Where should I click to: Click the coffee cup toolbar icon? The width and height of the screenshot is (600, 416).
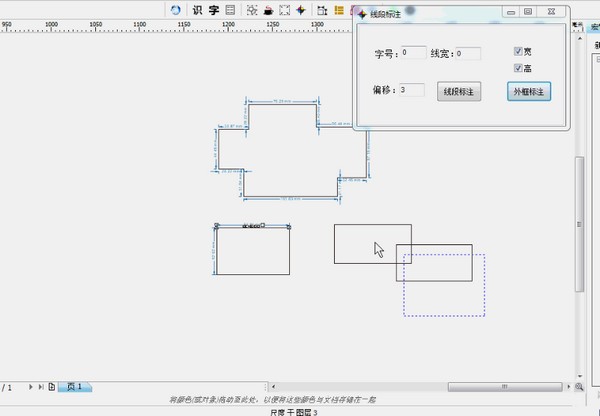pyautogui.click(x=267, y=10)
